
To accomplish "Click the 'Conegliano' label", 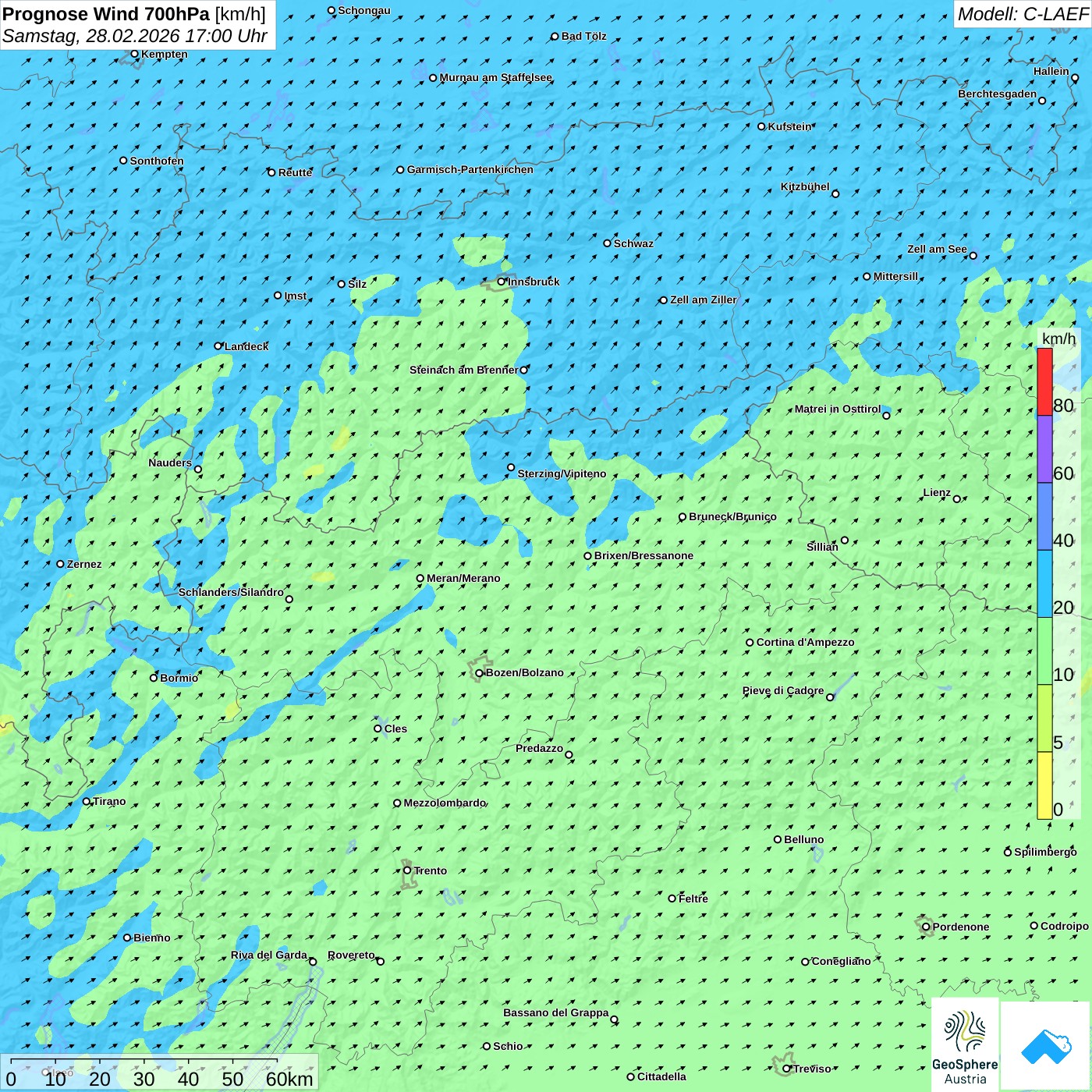I will [842, 961].
